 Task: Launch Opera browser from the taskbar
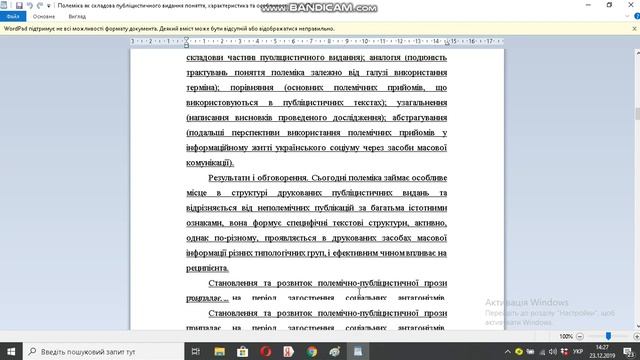(266, 351)
